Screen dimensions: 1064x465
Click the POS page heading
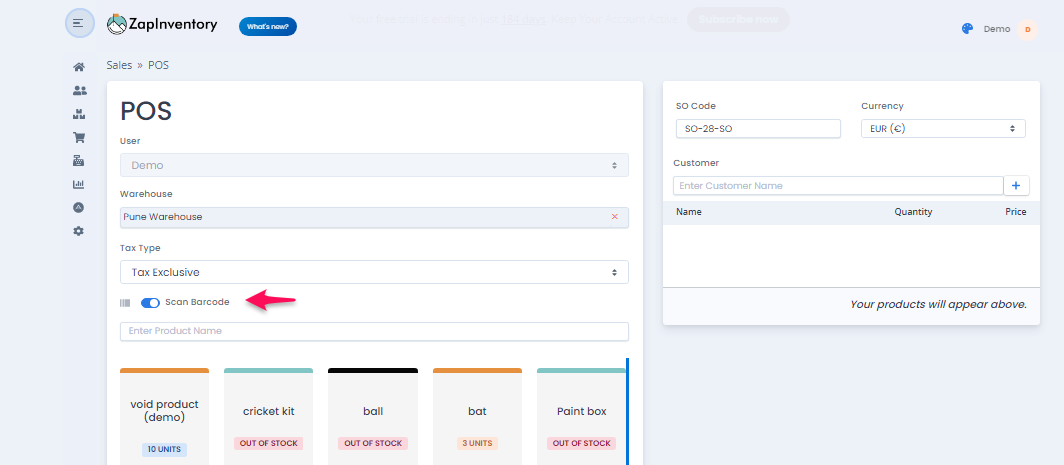coord(146,111)
